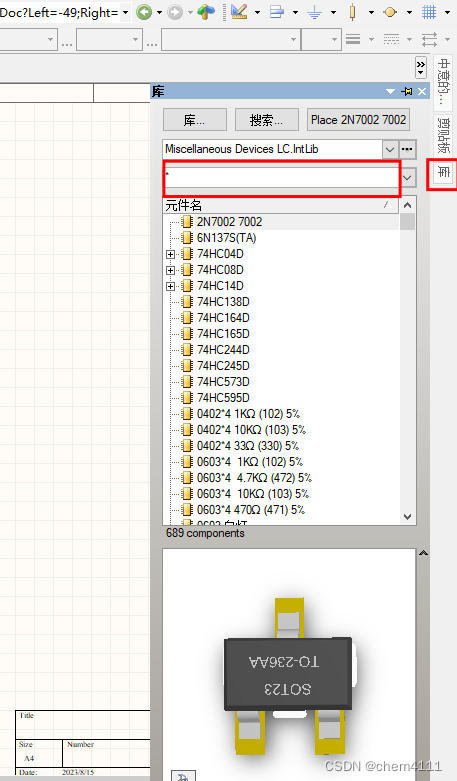Open dropdown next to alignment tools
Image resolution: width=457 pixels, height=781 pixels.
[295, 12]
